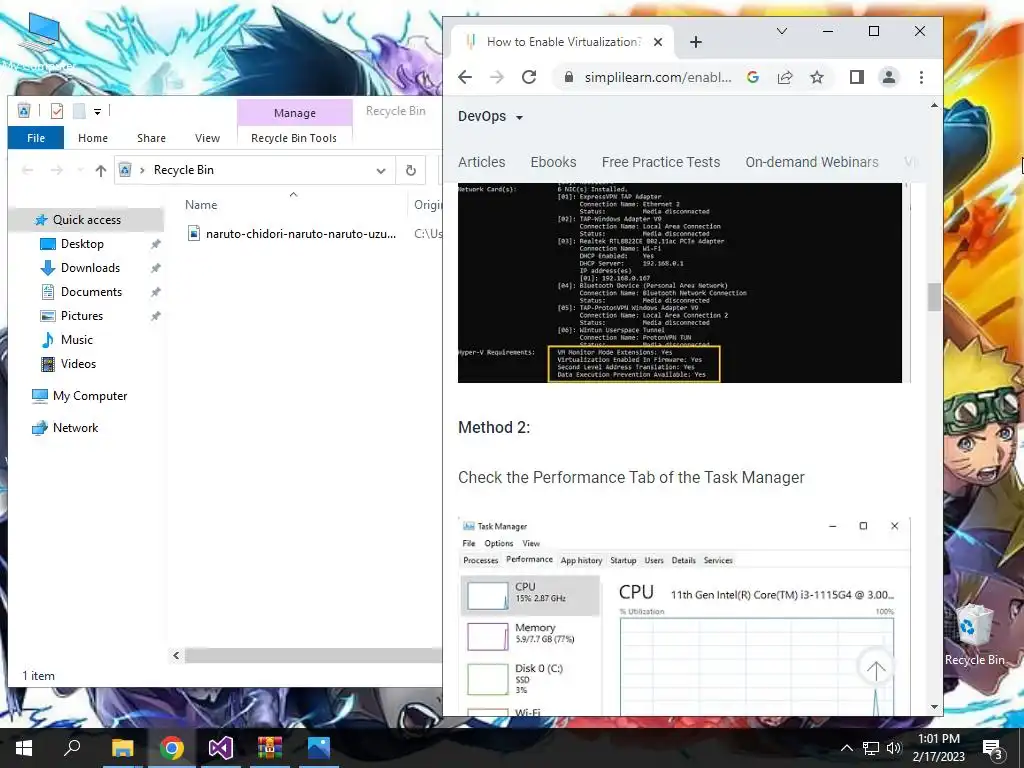
Task: Switch to Chrome from the taskbar
Action: coord(172,748)
